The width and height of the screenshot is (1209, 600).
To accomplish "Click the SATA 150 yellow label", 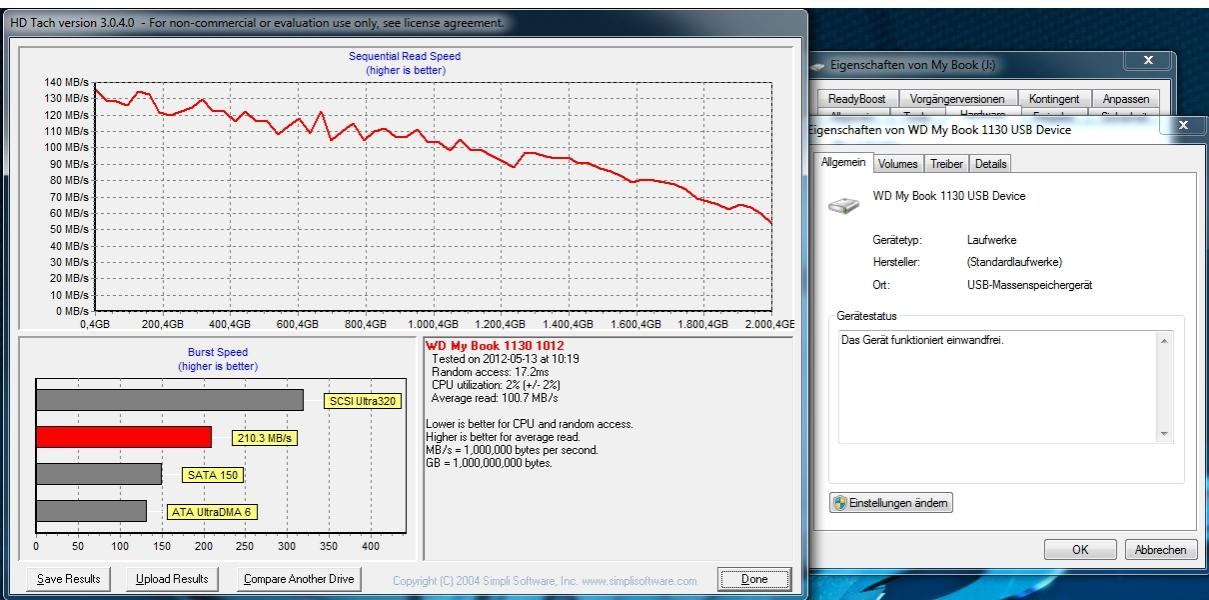I will [213, 475].
